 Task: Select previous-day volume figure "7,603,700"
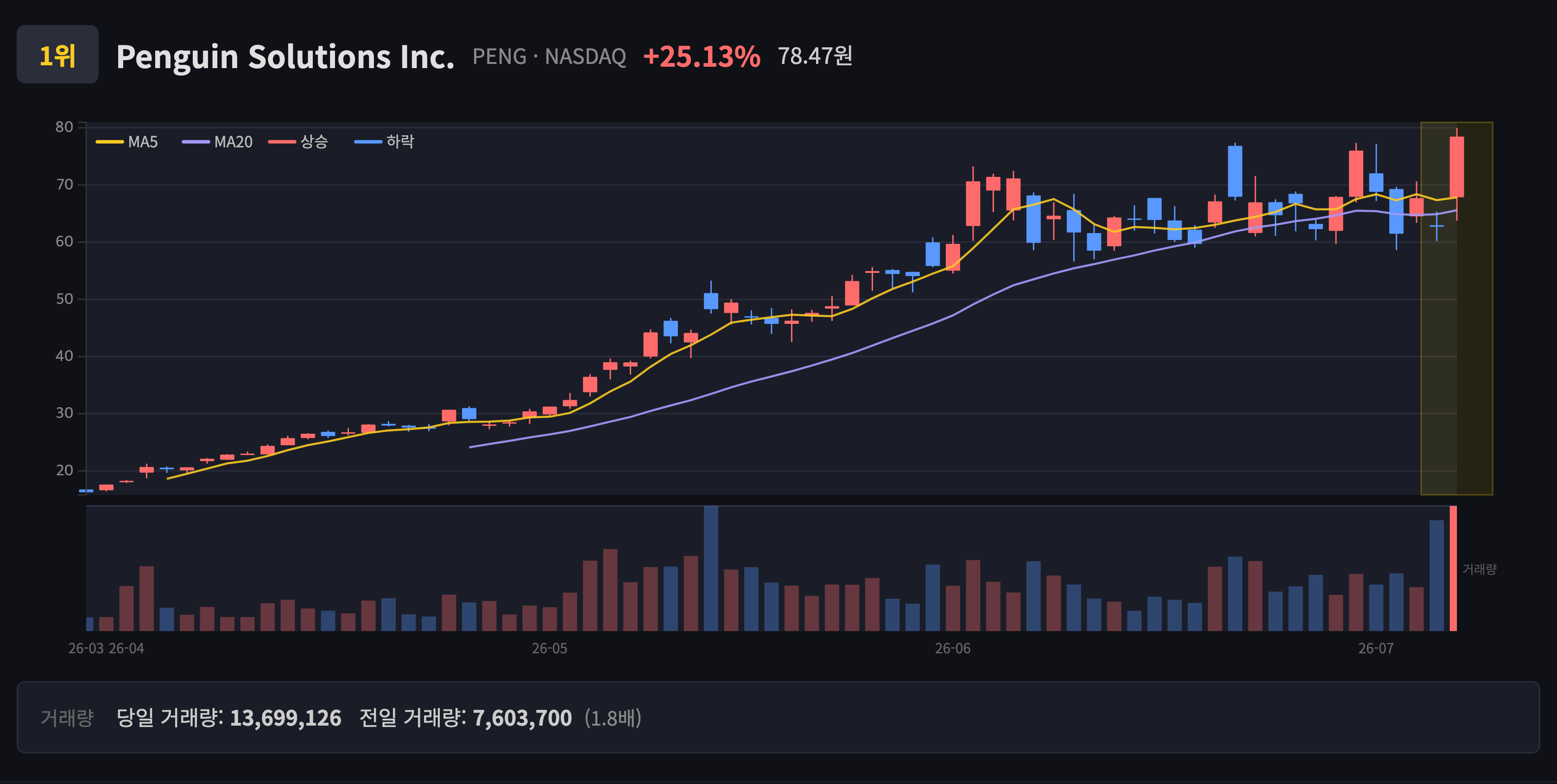pyautogui.click(x=522, y=718)
